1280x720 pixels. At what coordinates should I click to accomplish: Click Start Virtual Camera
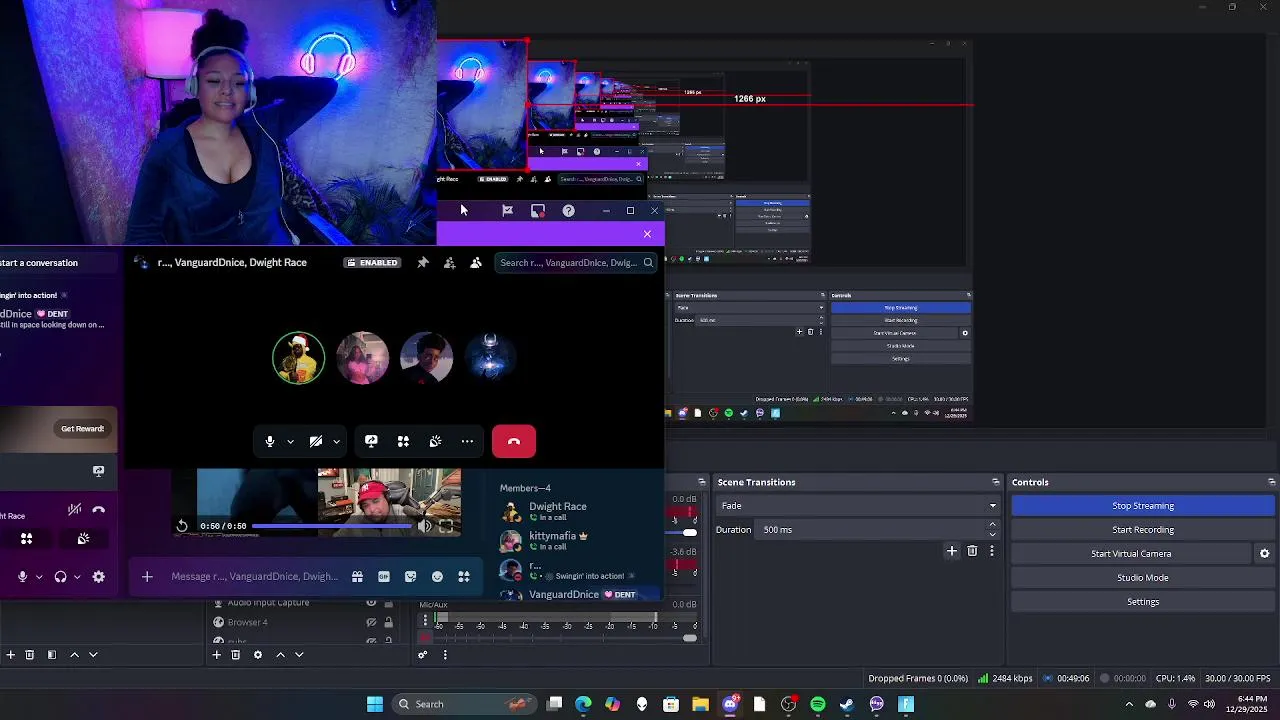tap(1131, 554)
